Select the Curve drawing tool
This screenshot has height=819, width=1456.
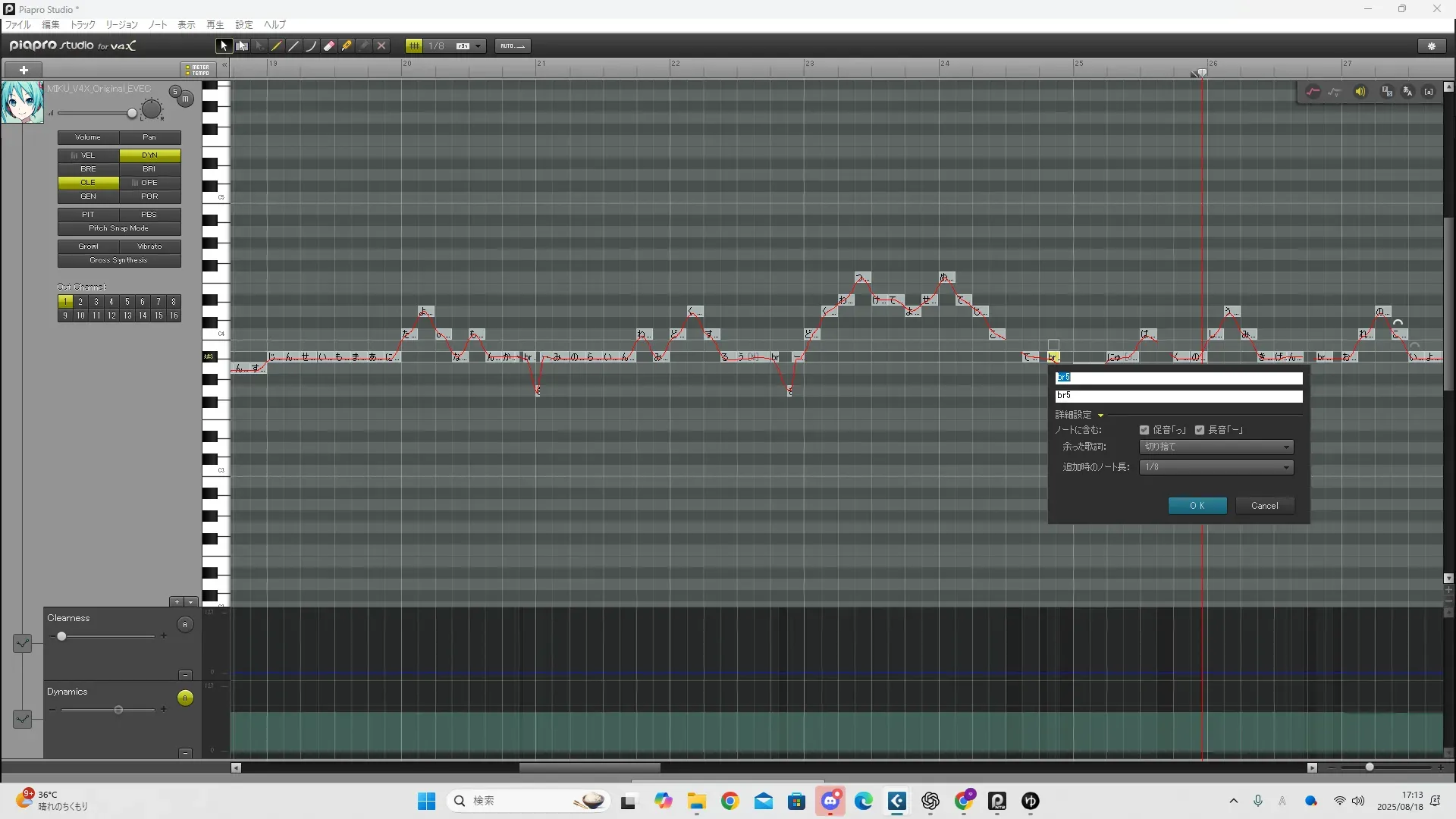[312, 46]
